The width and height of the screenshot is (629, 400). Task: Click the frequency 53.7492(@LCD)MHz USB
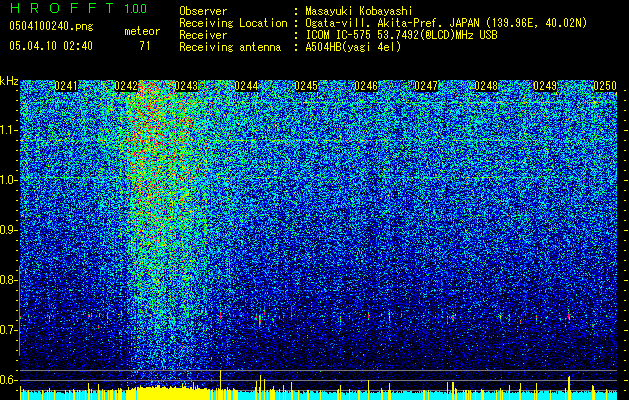[437, 35]
